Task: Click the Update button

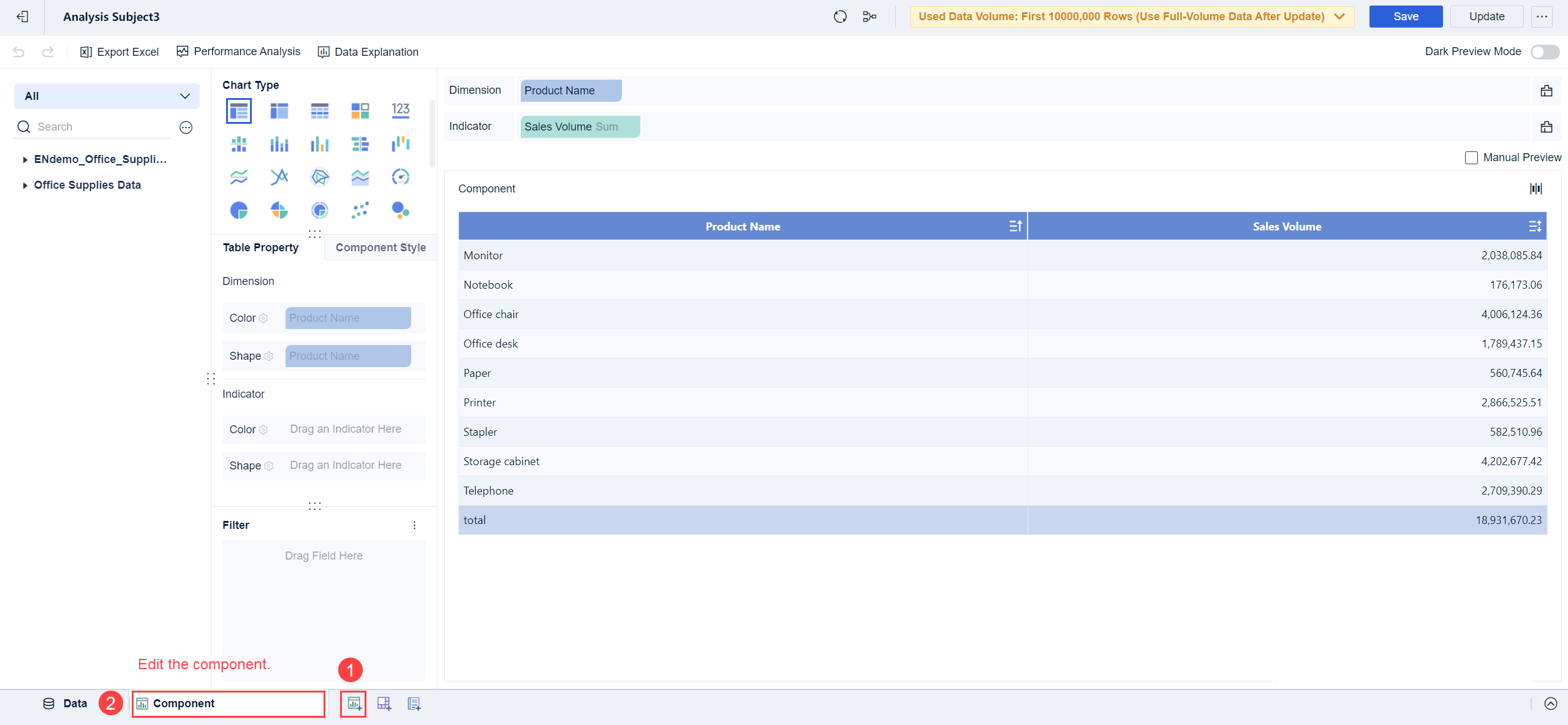Action: pos(1486,17)
